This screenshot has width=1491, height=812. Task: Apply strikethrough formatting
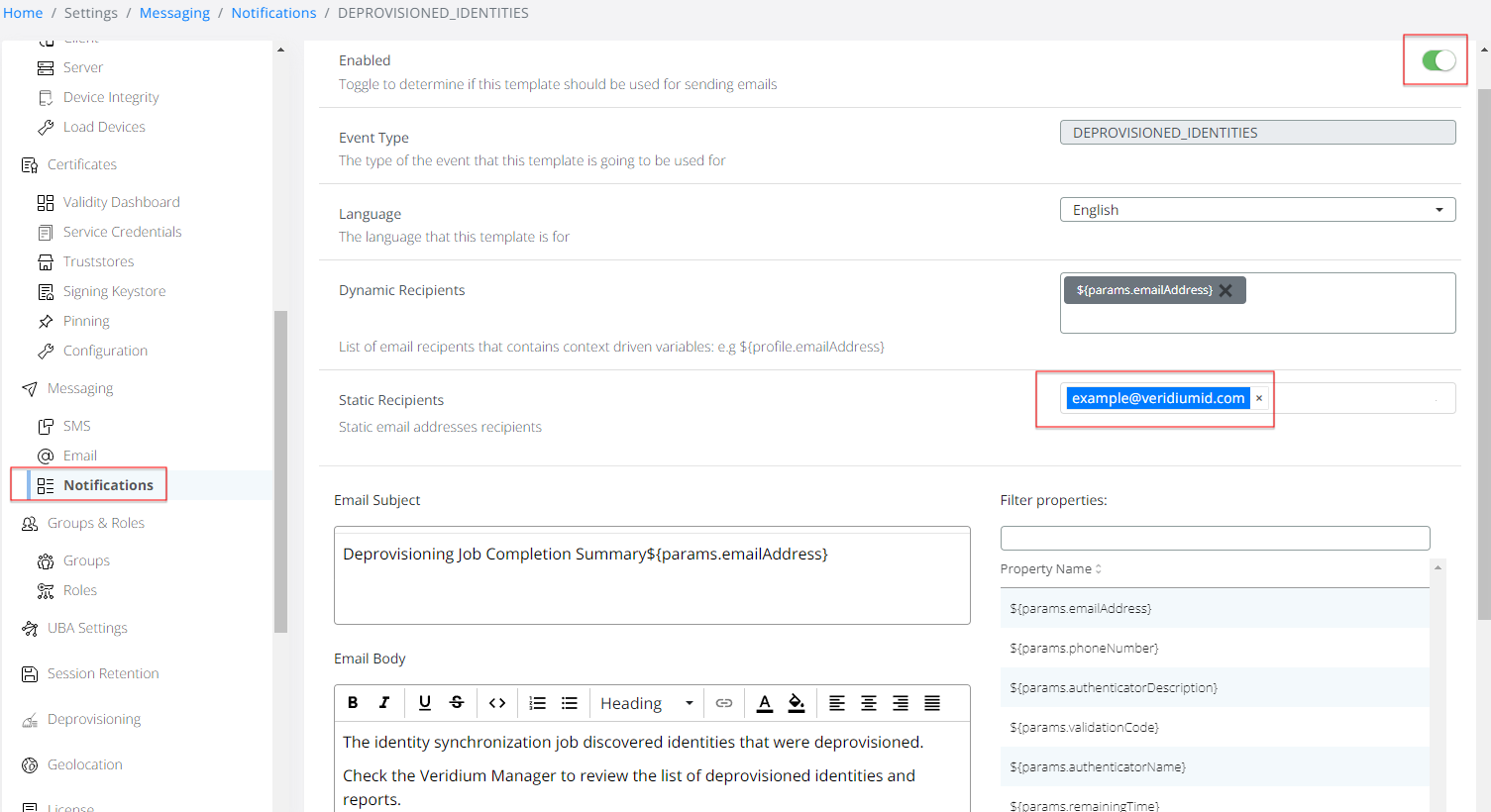[457, 703]
